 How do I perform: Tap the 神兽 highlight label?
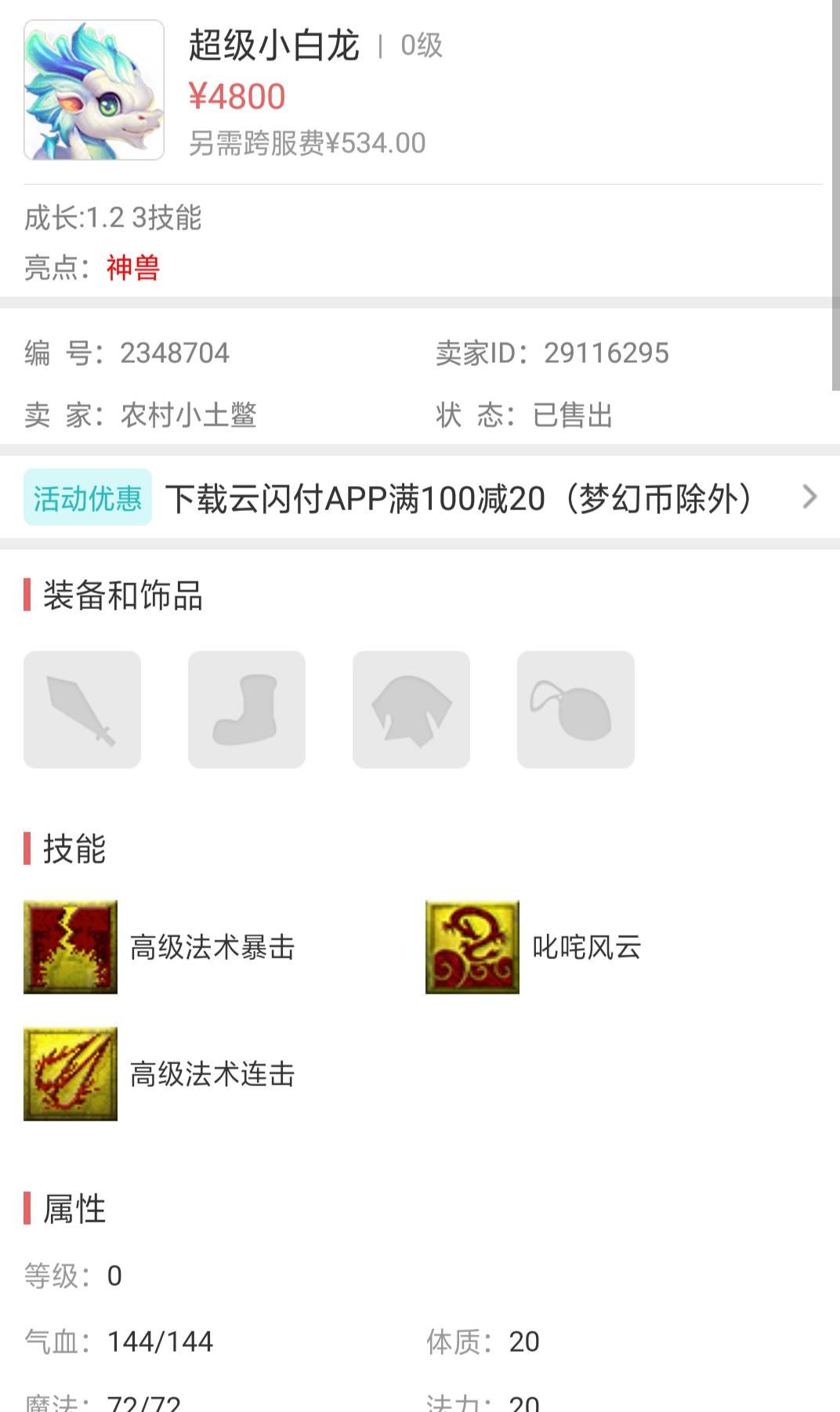133,268
